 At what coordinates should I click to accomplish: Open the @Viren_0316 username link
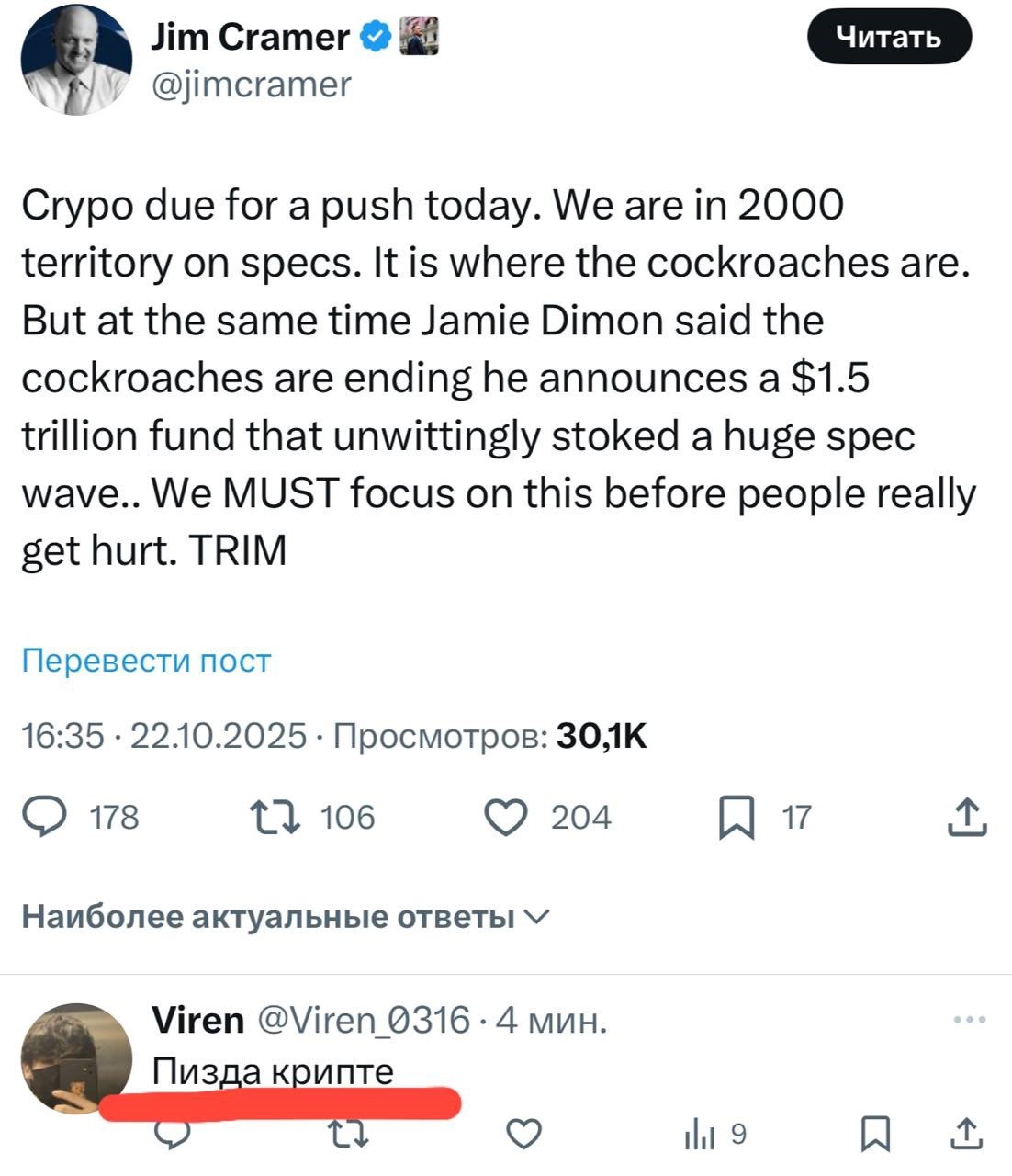pos(362,1020)
